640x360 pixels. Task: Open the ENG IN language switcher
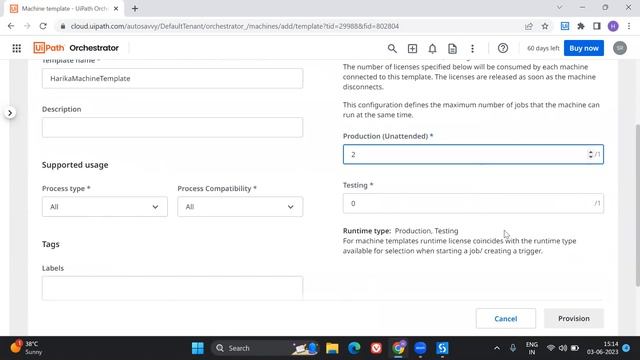532,348
